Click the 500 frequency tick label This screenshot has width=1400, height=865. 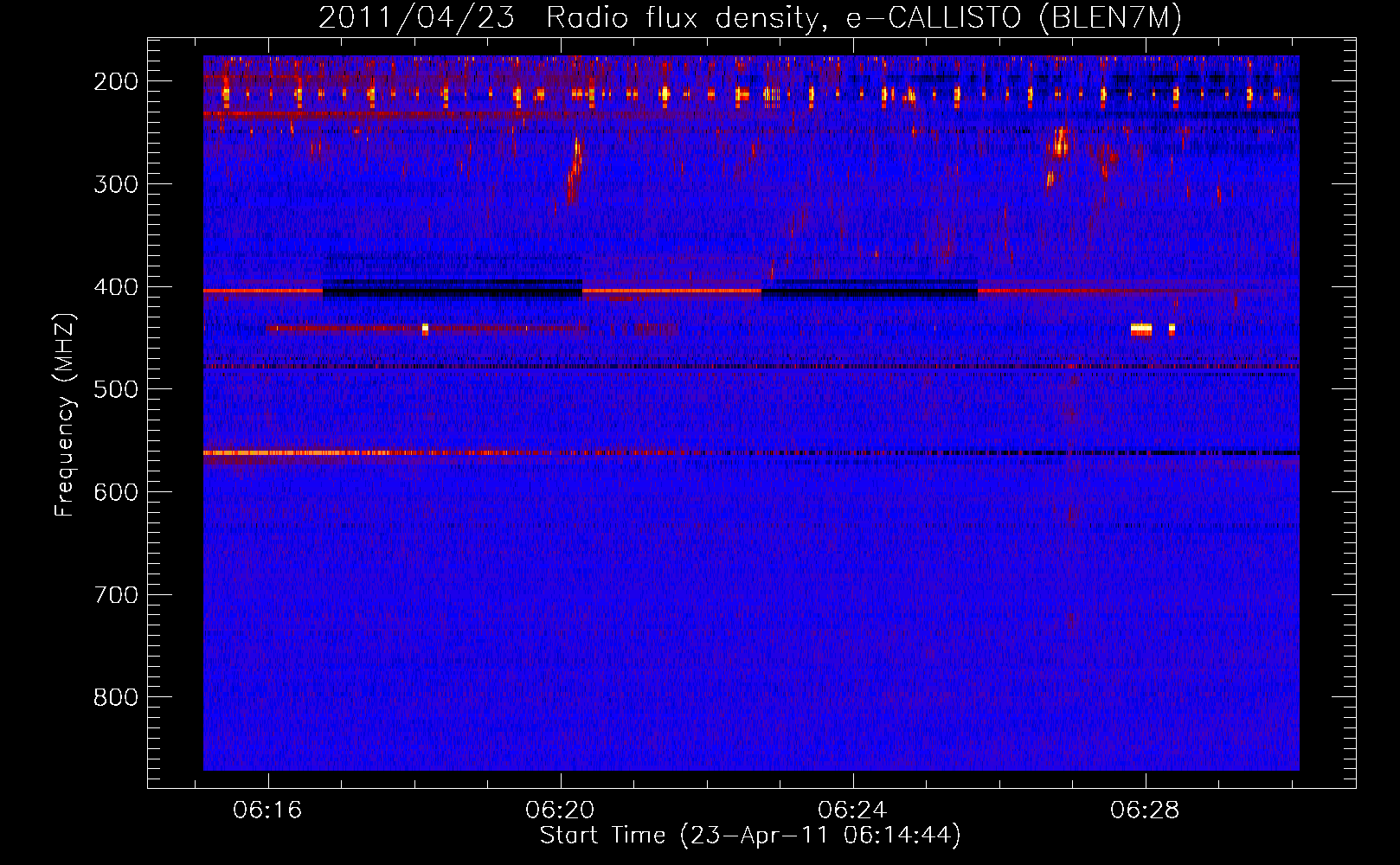tap(116, 389)
